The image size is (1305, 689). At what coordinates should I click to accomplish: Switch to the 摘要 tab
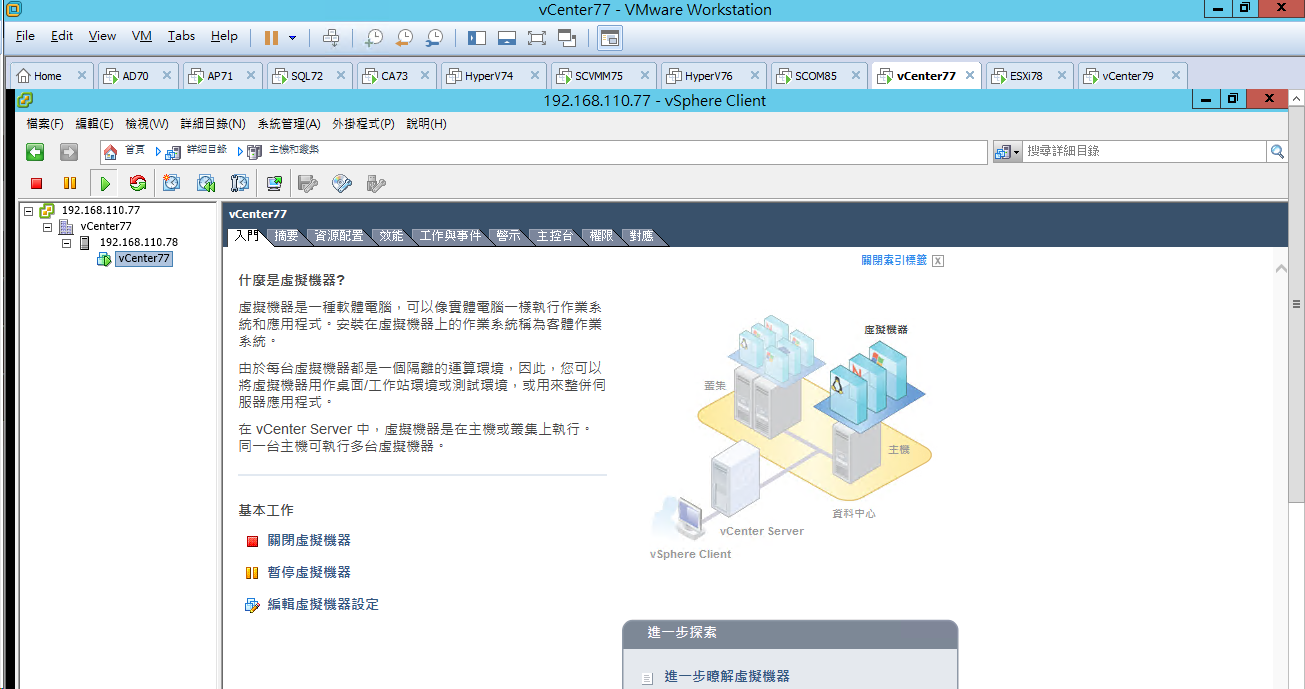tap(286, 237)
